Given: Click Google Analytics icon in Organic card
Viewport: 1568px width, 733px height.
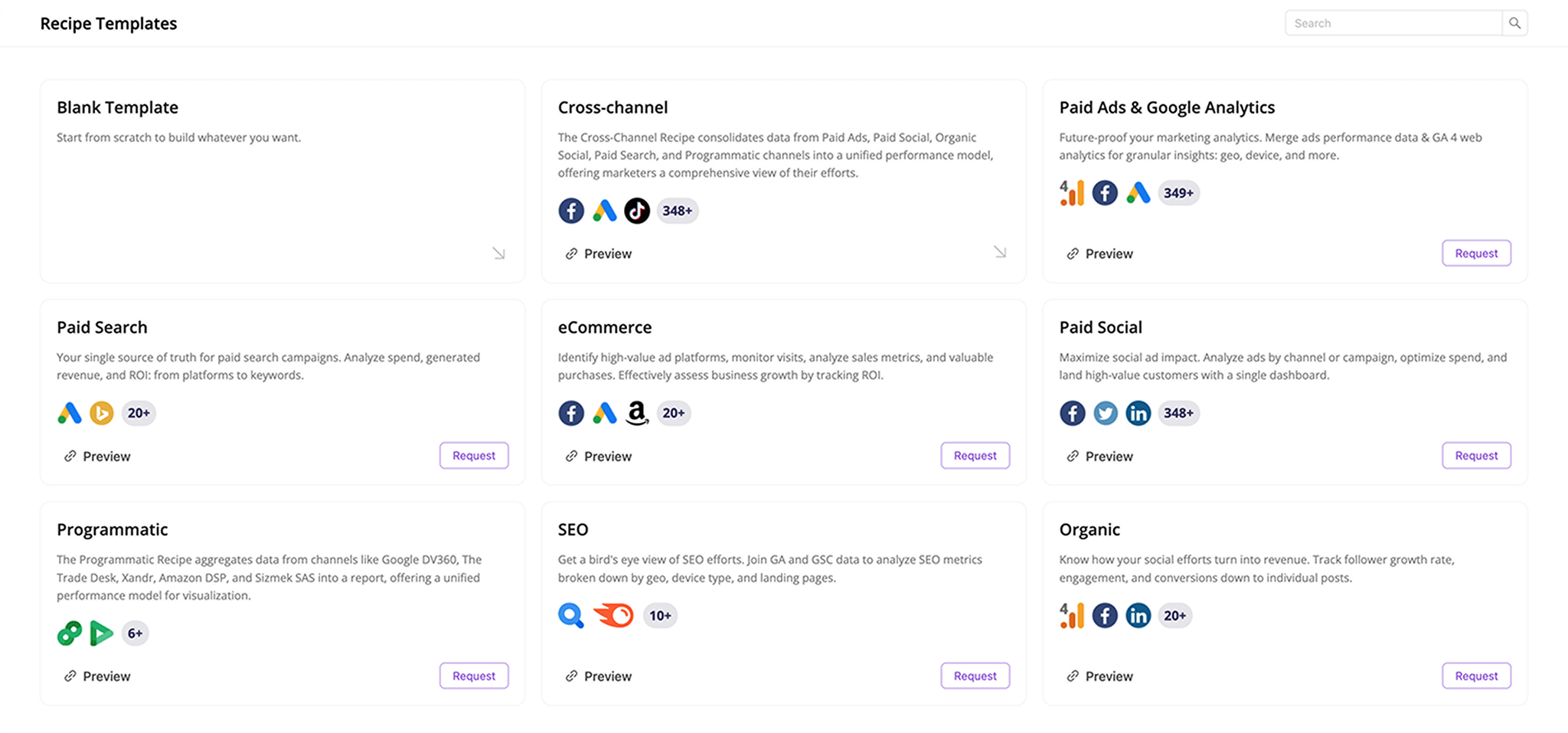Looking at the screenshot, I should [1072, 615].
